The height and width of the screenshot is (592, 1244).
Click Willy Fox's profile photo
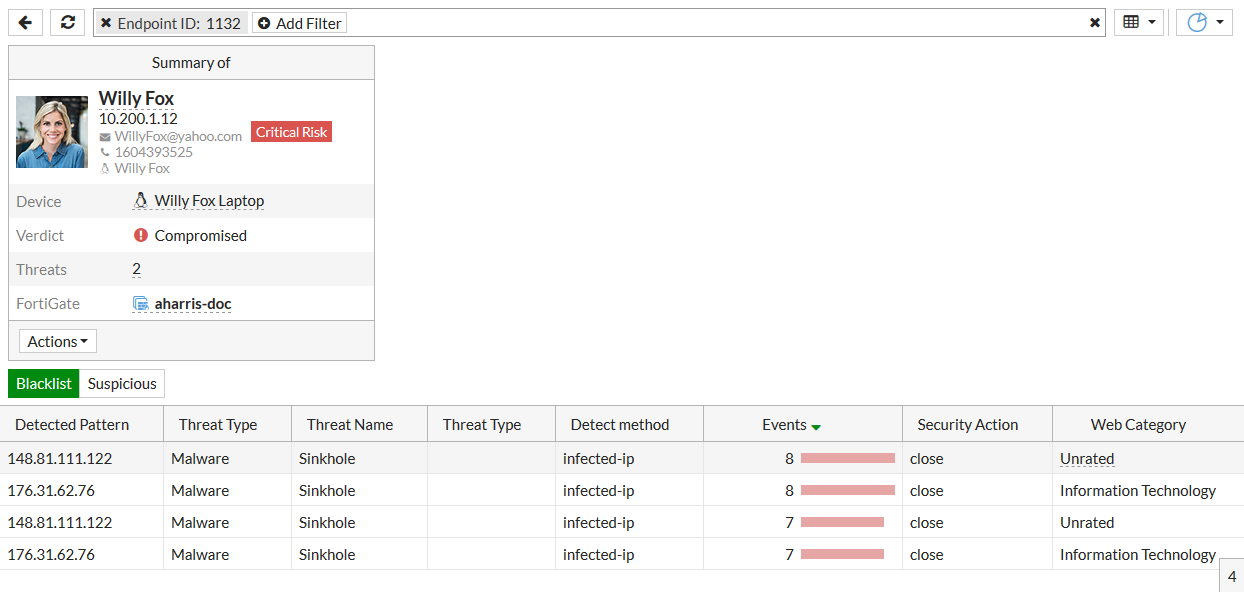52,132
